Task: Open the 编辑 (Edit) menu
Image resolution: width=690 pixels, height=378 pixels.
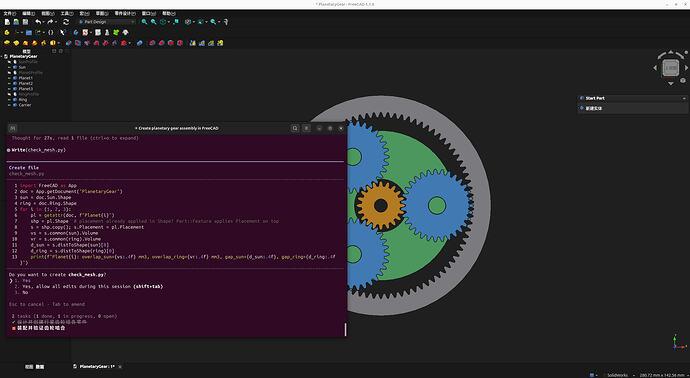Action: 28,14
